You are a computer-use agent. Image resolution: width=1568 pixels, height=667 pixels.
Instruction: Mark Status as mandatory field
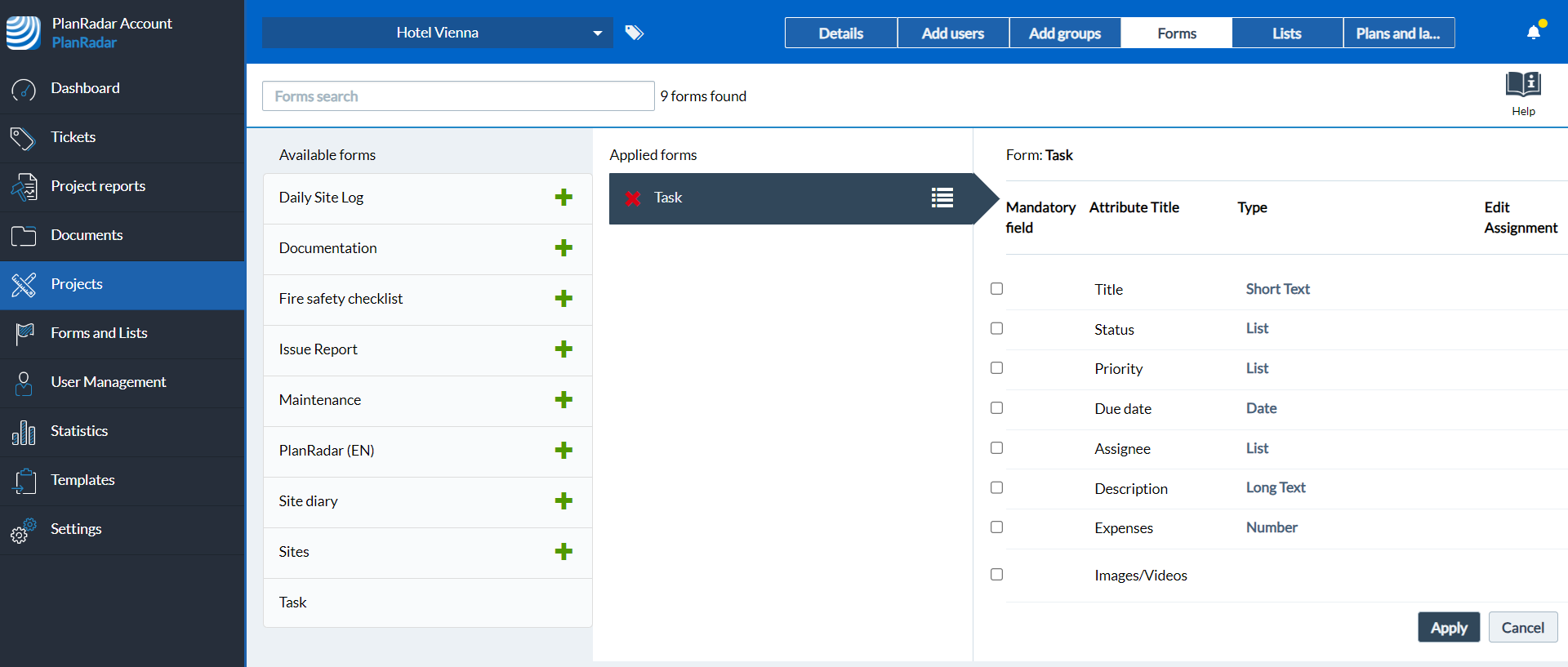pyautogui.click(x=996, y=328)
